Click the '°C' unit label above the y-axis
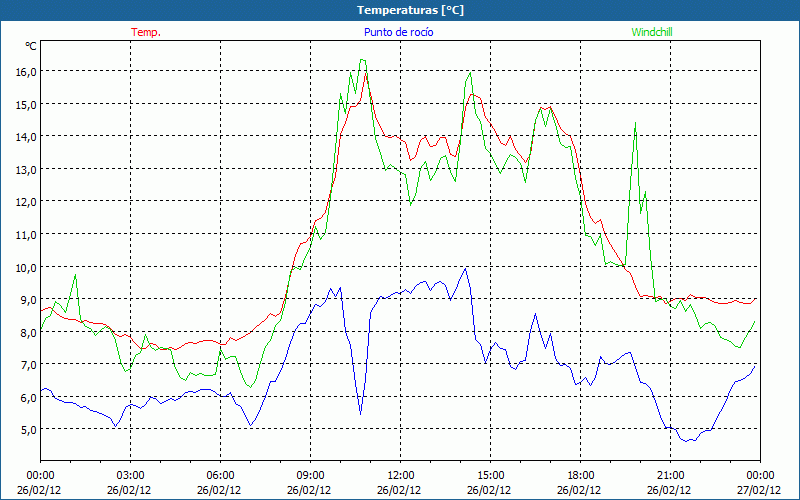This screenshot has height=500, width=800. (x=31, y=46)
